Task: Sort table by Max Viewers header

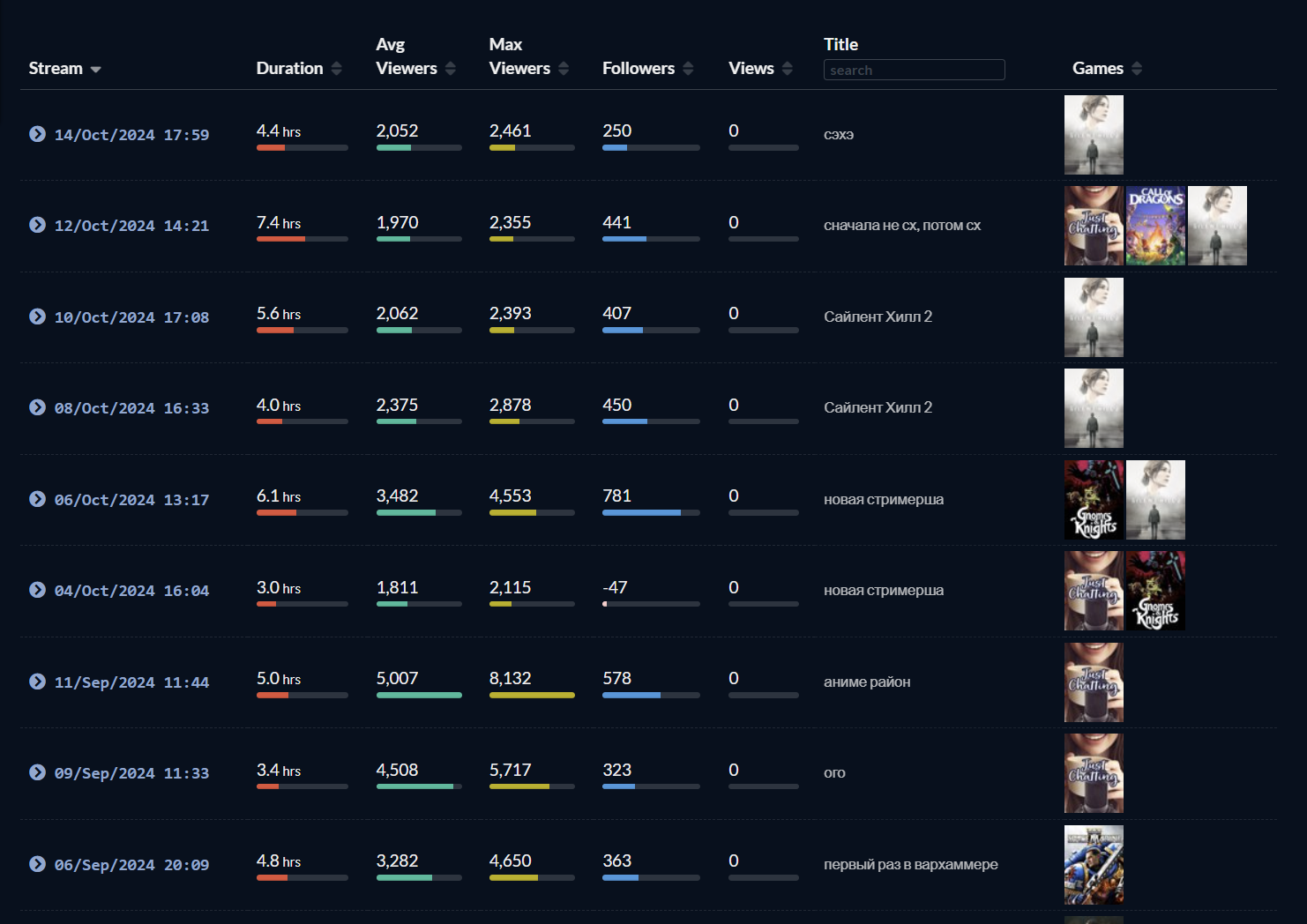Action: pos(519,56)
